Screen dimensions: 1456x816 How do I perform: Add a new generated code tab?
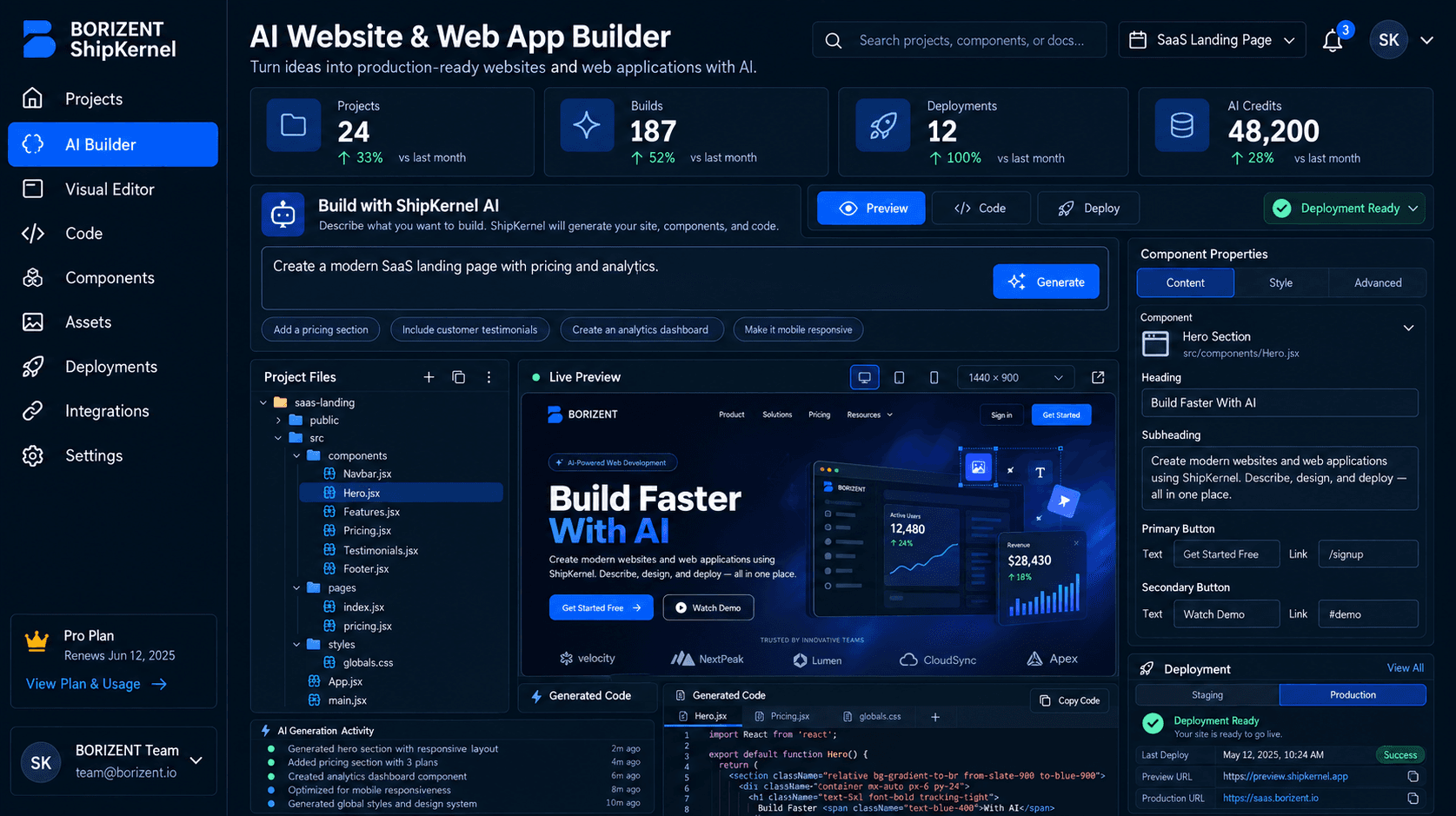coord(935,717)
